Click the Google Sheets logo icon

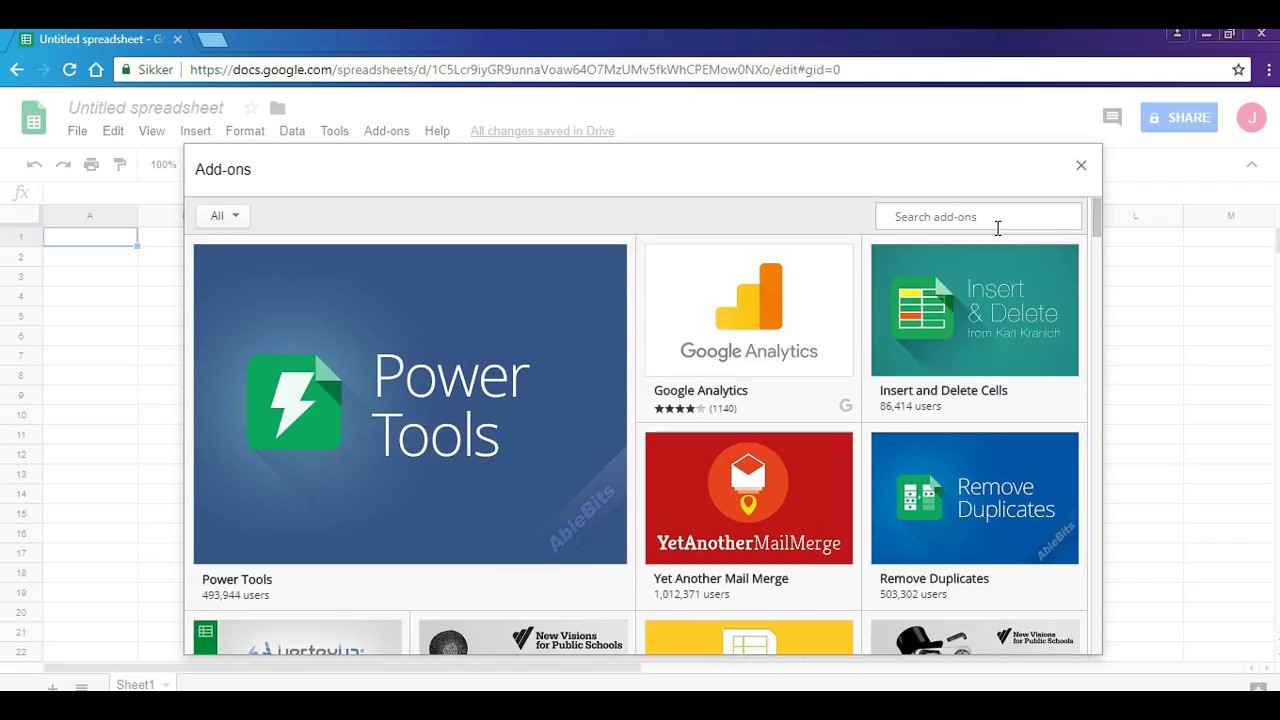pos(34,118)
